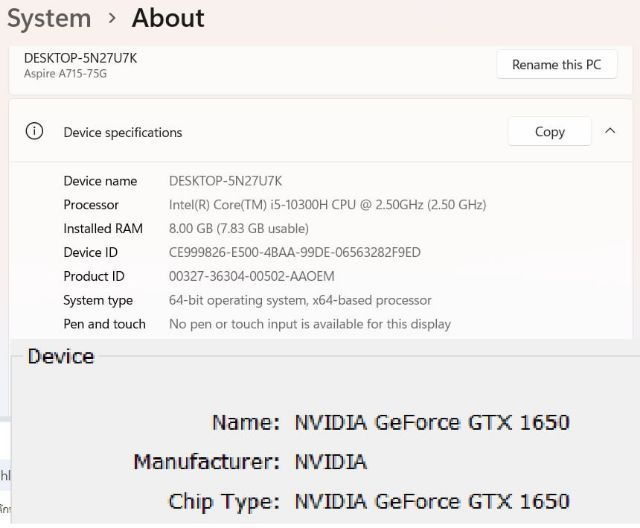Copy the device specifications
Viewport: 640px width, 528px height.
549,131
